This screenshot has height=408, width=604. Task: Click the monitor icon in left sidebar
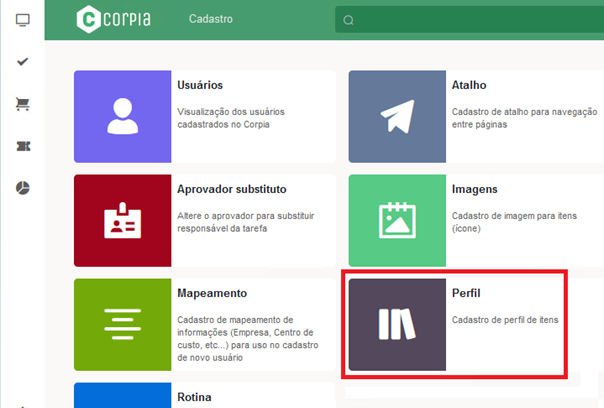tap(22, 20)
